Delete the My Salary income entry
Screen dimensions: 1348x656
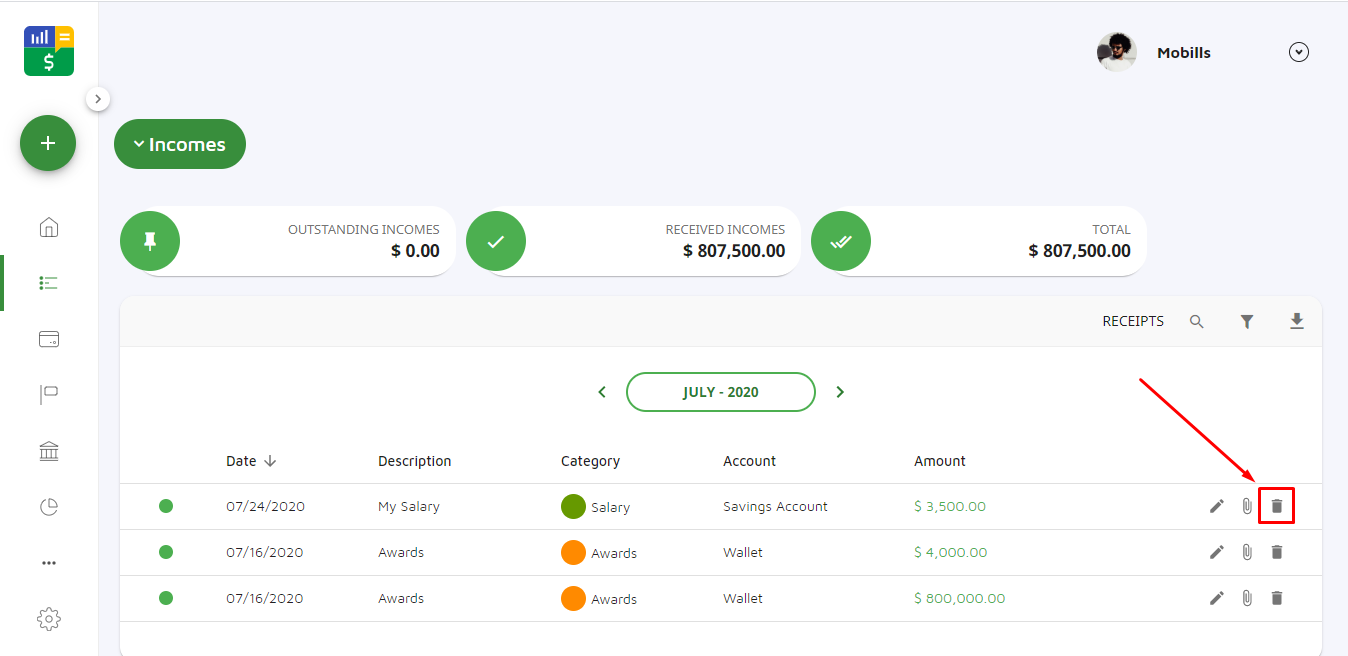[1276, 506]
